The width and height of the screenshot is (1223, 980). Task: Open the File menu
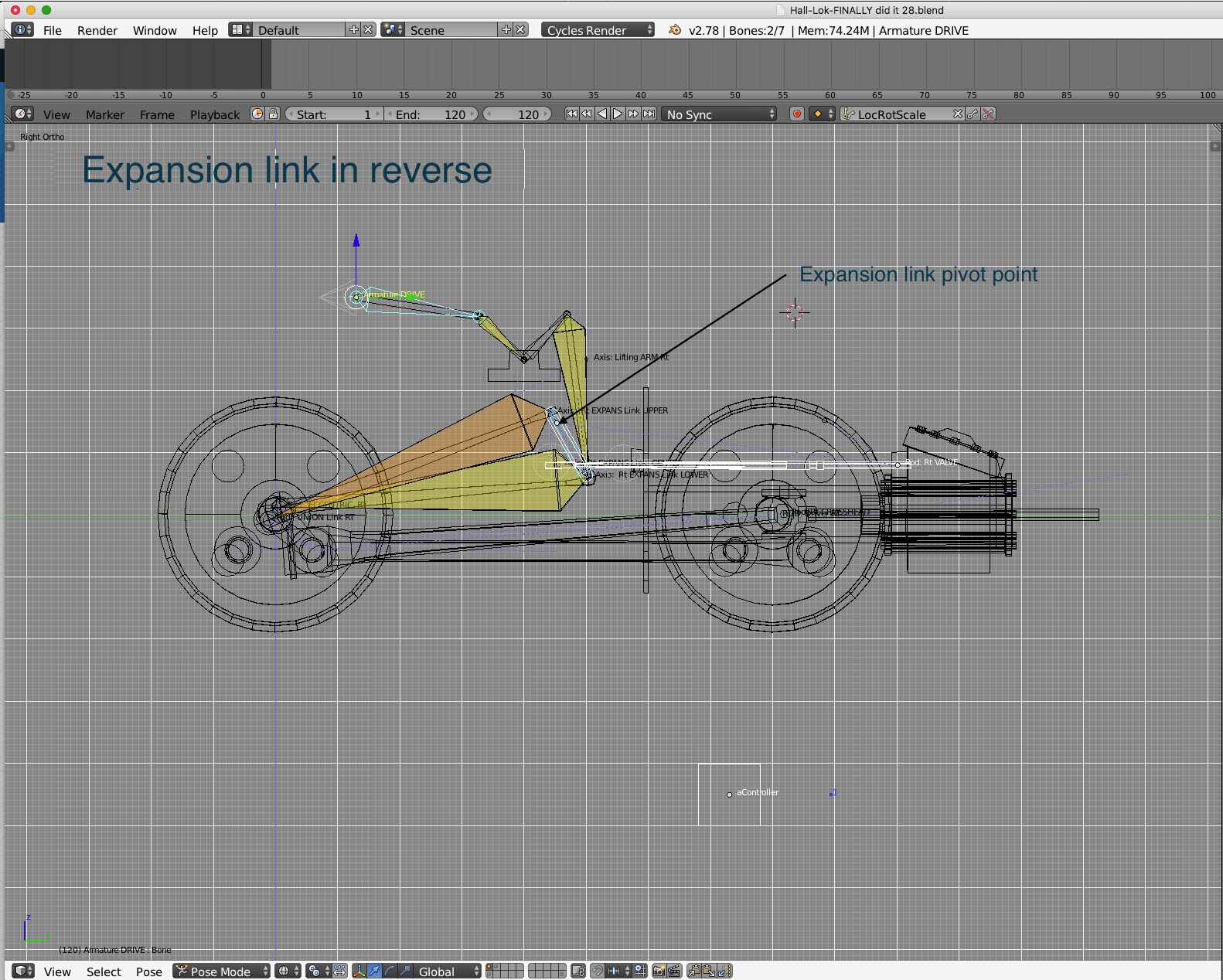pyautogui.click(x=53, y=30)
